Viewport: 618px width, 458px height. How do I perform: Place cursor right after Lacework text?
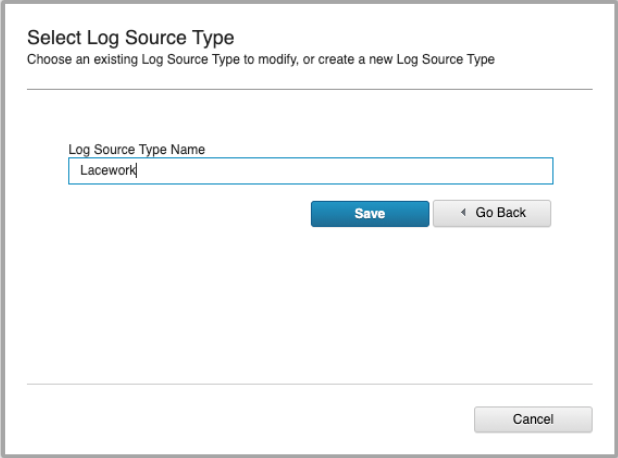(138, 171)
